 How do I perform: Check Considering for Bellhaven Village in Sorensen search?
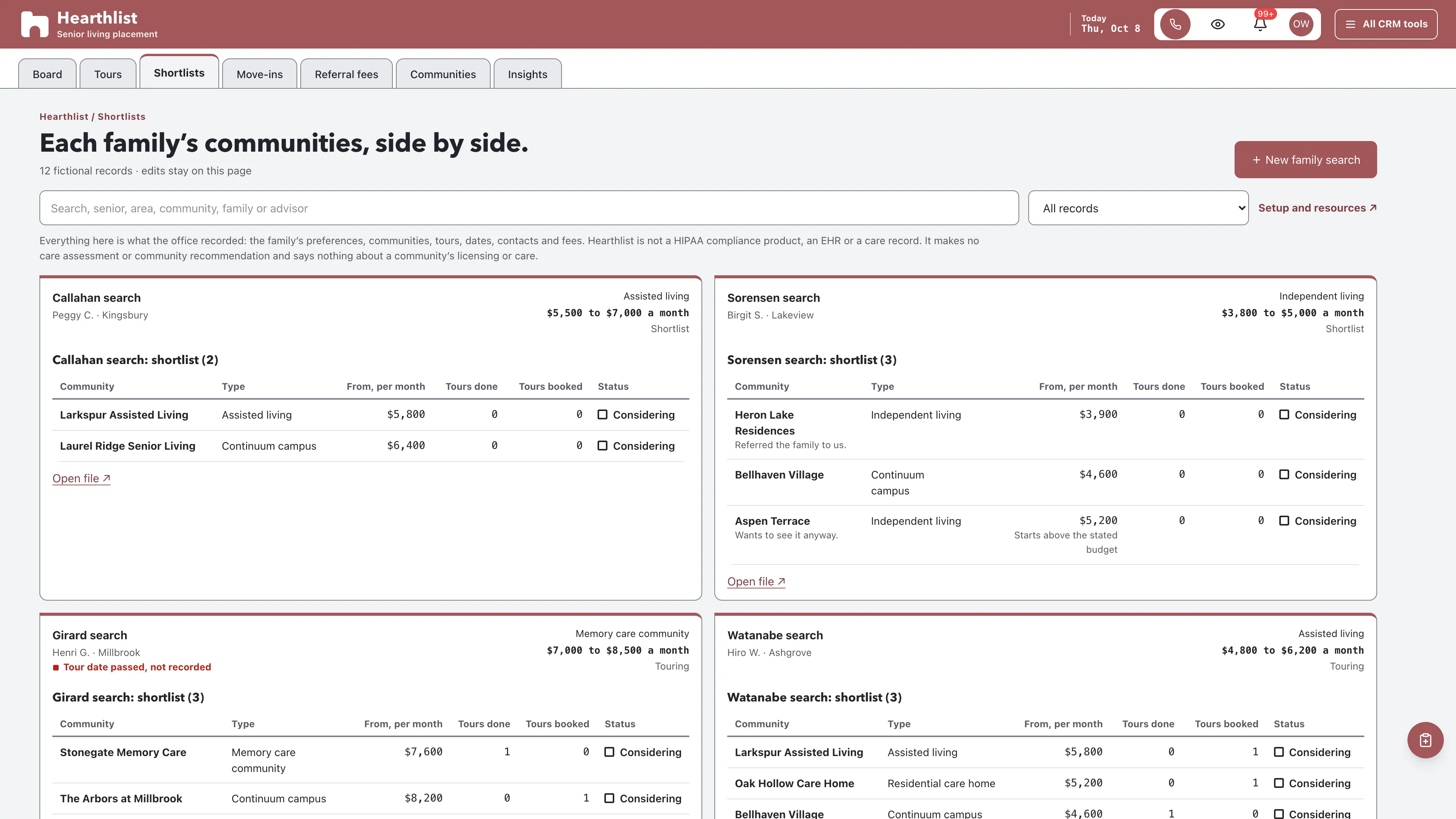1284,475
